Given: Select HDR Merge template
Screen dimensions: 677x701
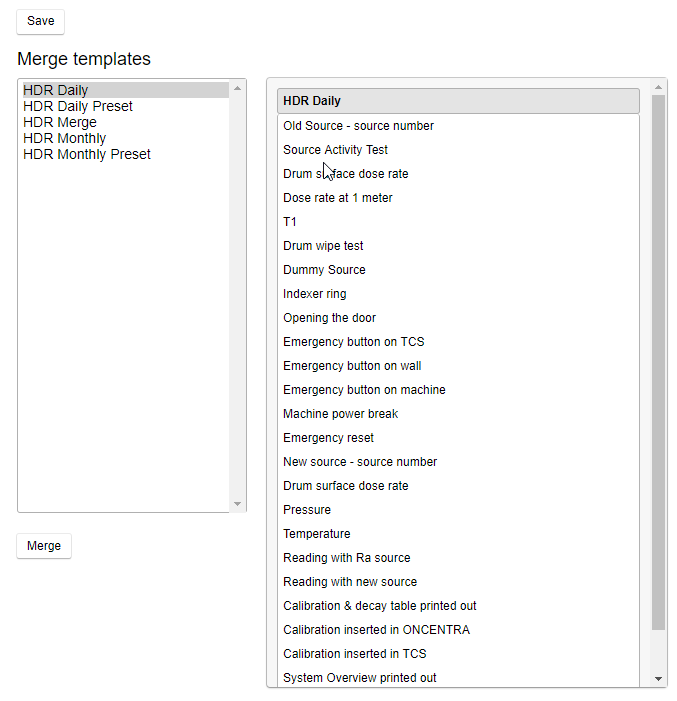Looking at the screenshot, I should [126, 122].
